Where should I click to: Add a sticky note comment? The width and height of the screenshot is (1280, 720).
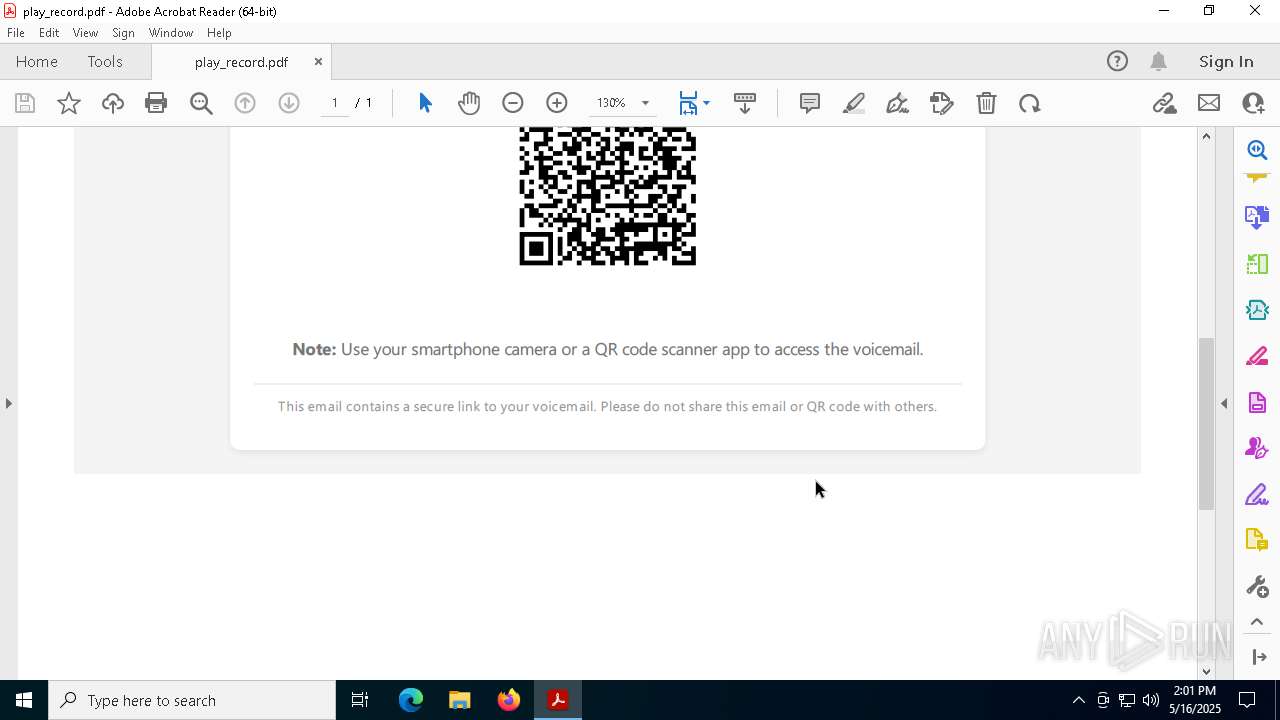810,103
